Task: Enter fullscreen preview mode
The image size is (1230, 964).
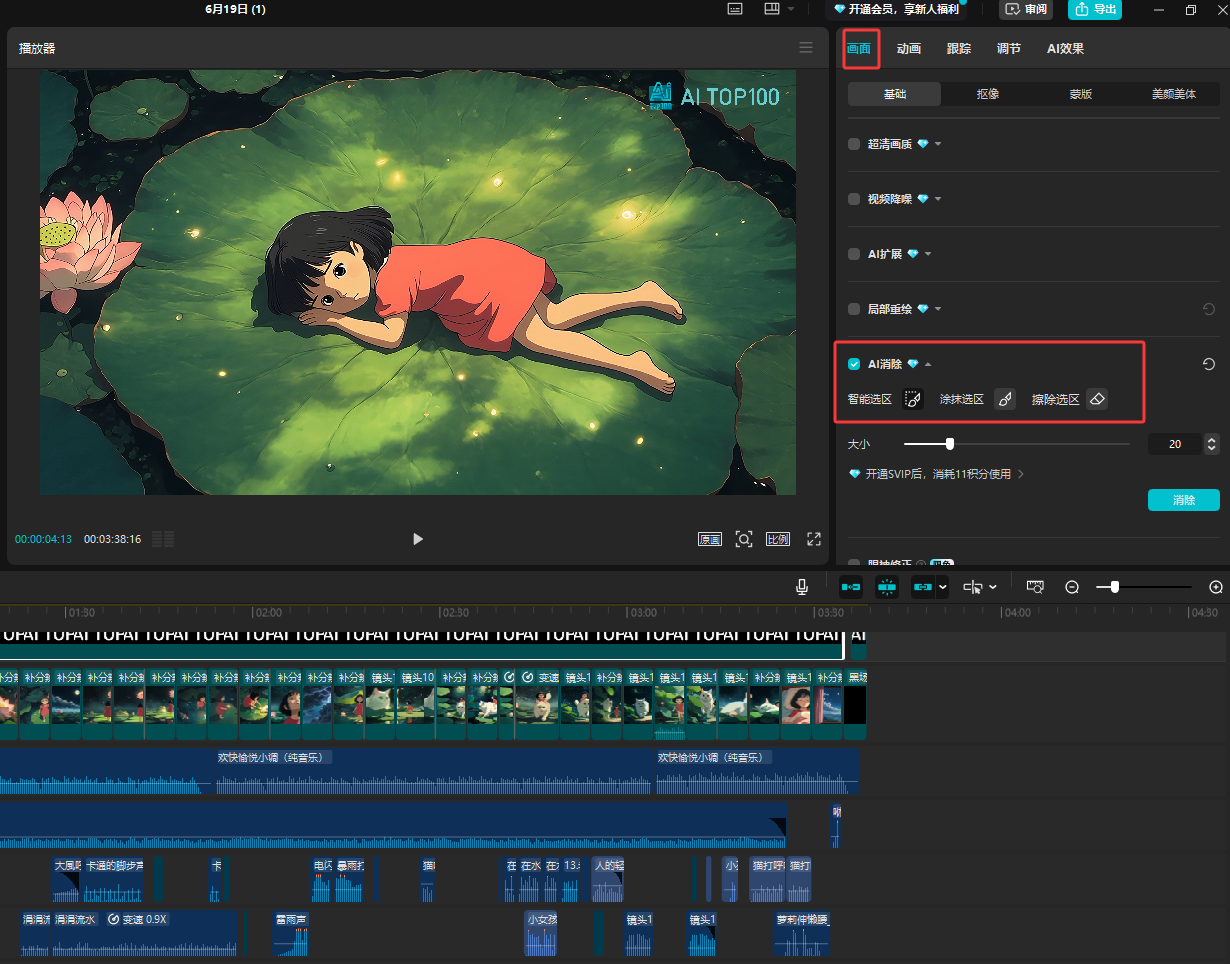Action: click(x=814, y=539)
